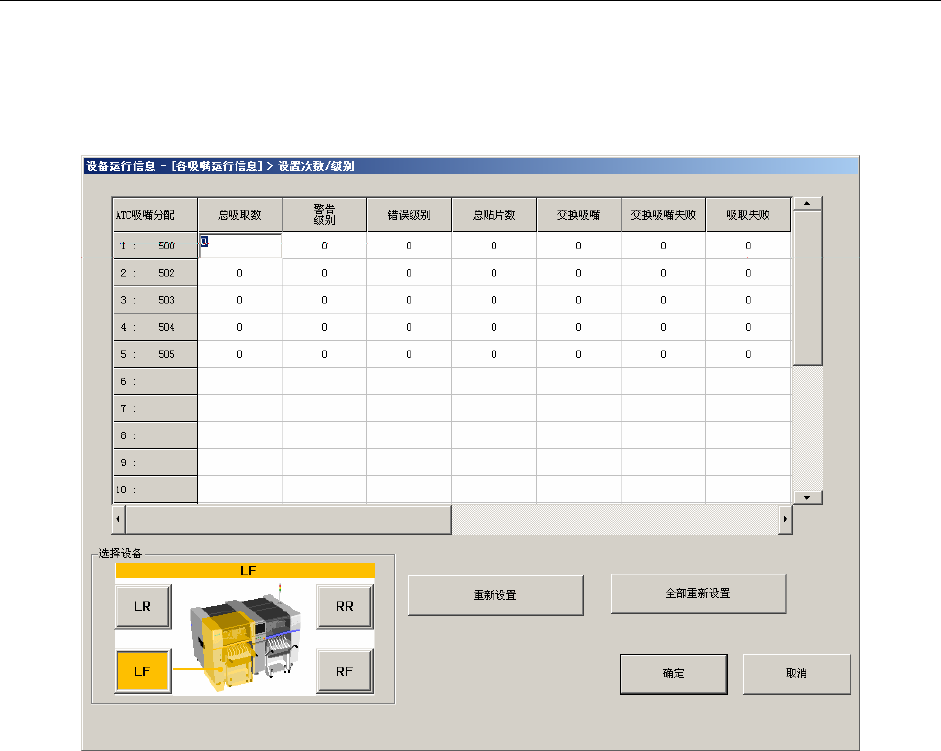Click 警告级别 cell in row 504

pyautogui.click(x=325, y=327)
